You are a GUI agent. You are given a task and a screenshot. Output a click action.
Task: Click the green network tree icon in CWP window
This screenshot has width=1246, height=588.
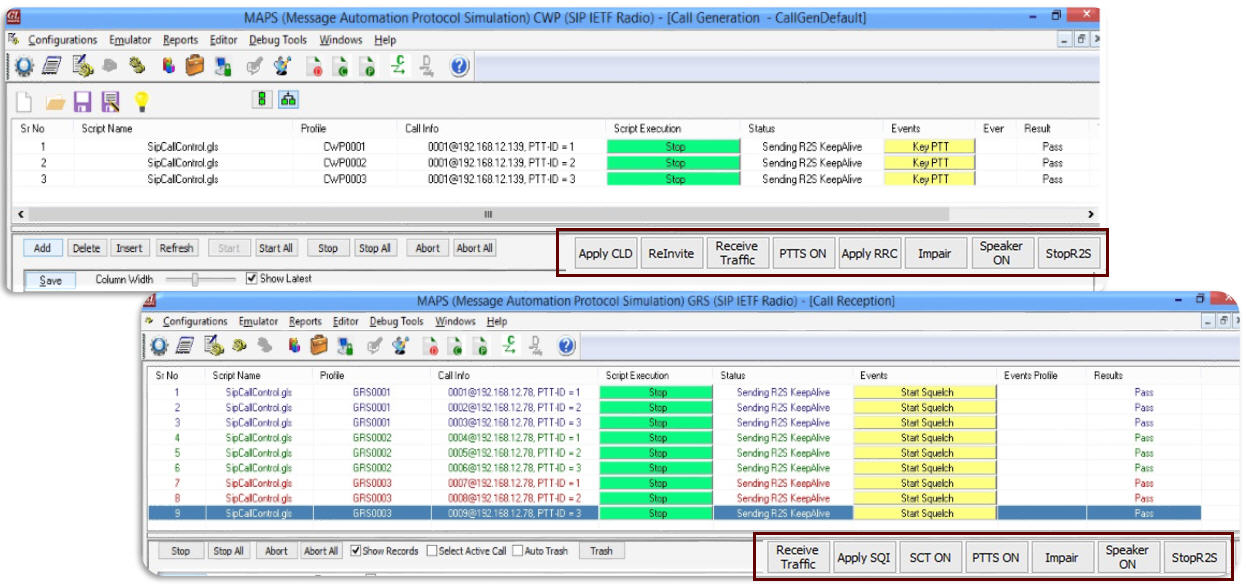click(x=288, y=100)
